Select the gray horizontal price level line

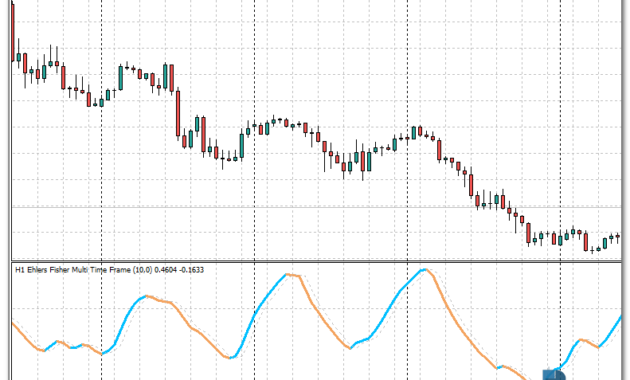(x=317, y=207)
